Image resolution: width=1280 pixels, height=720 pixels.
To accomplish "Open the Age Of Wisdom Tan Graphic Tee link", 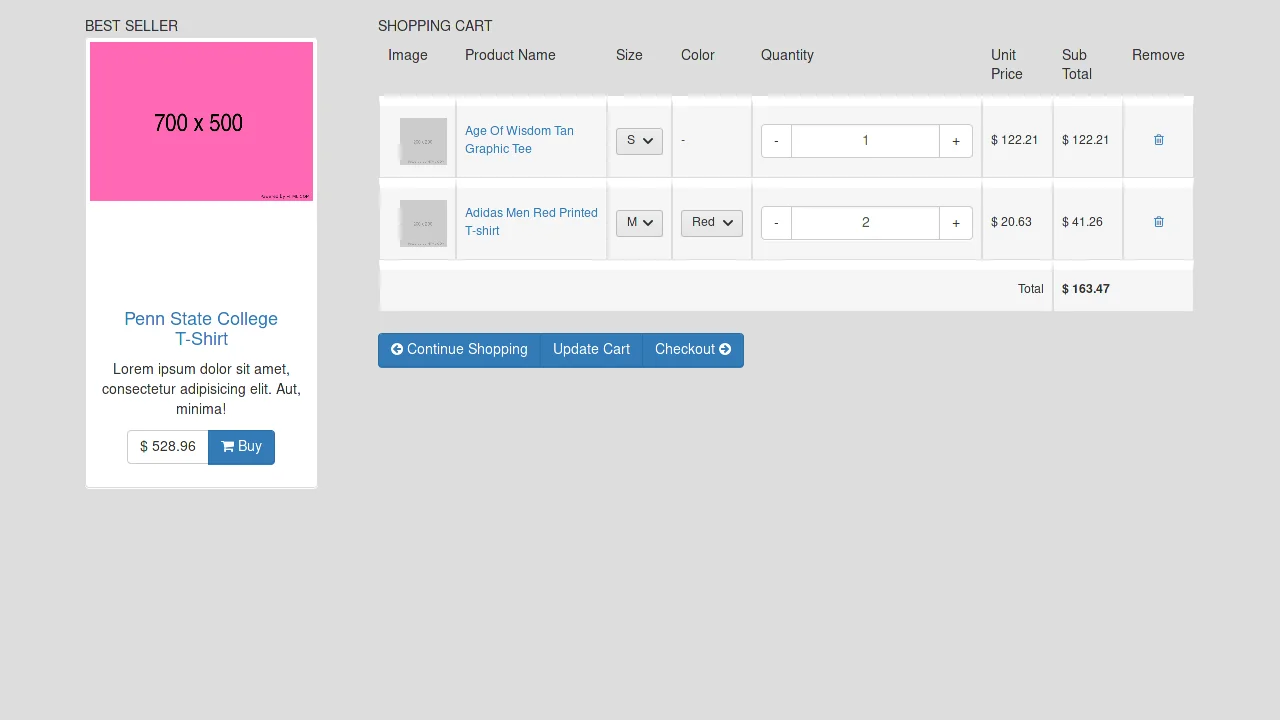I will tap(519, 140).
